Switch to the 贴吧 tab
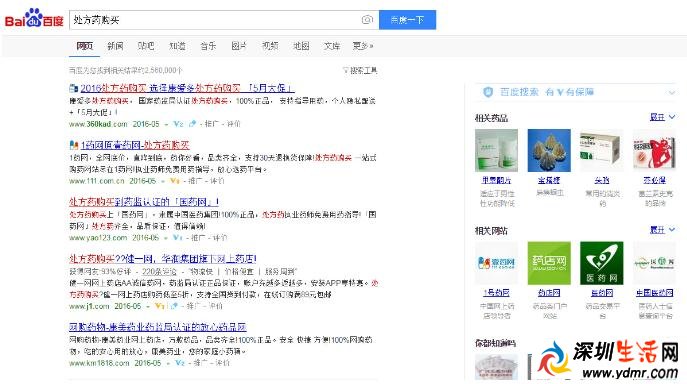Viewport: 687px width, 384px height. point(146,46)
